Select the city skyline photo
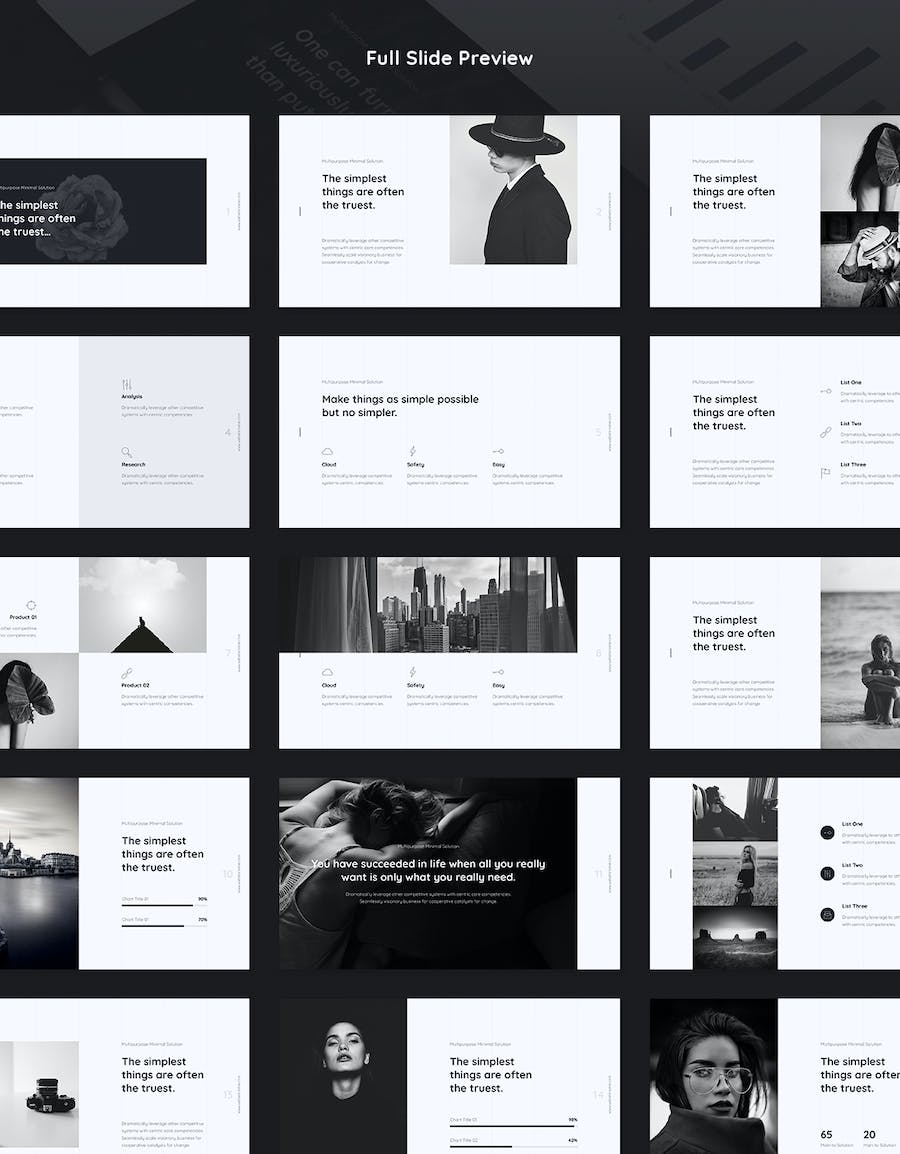This screenshot has width=900, height=1154. (476, 604)
